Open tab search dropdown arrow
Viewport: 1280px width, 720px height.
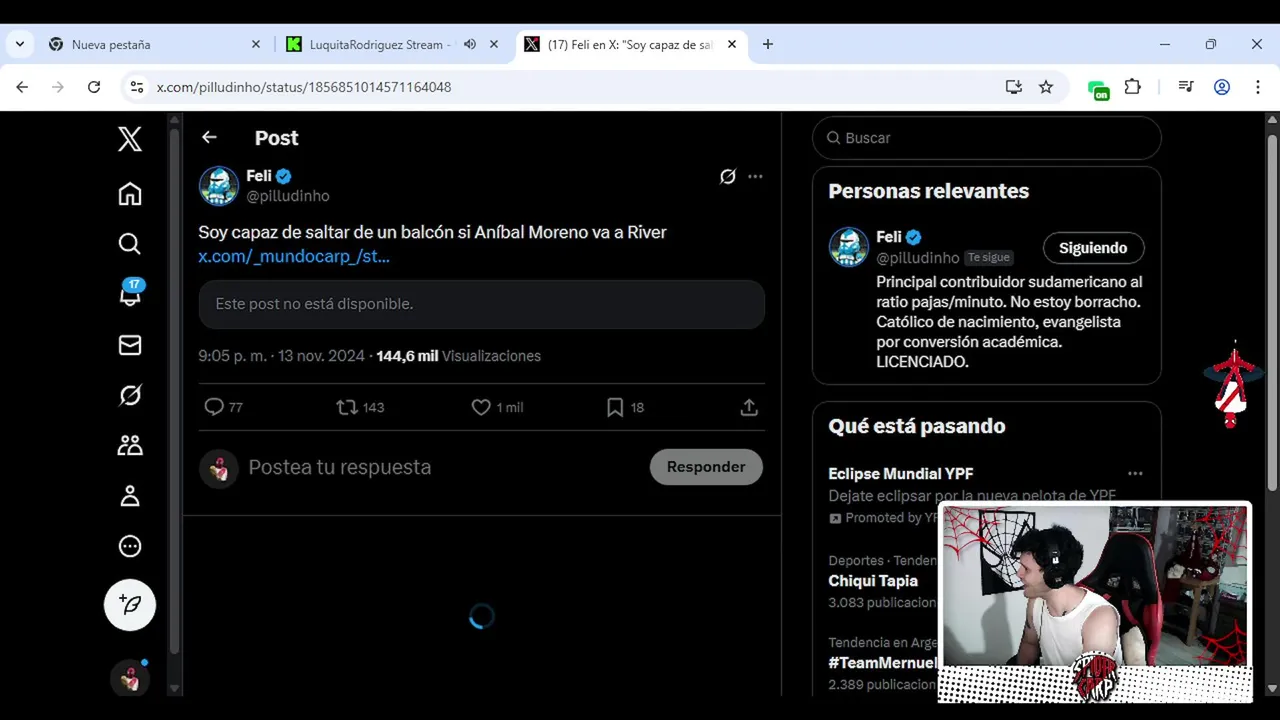pos(20,45)
